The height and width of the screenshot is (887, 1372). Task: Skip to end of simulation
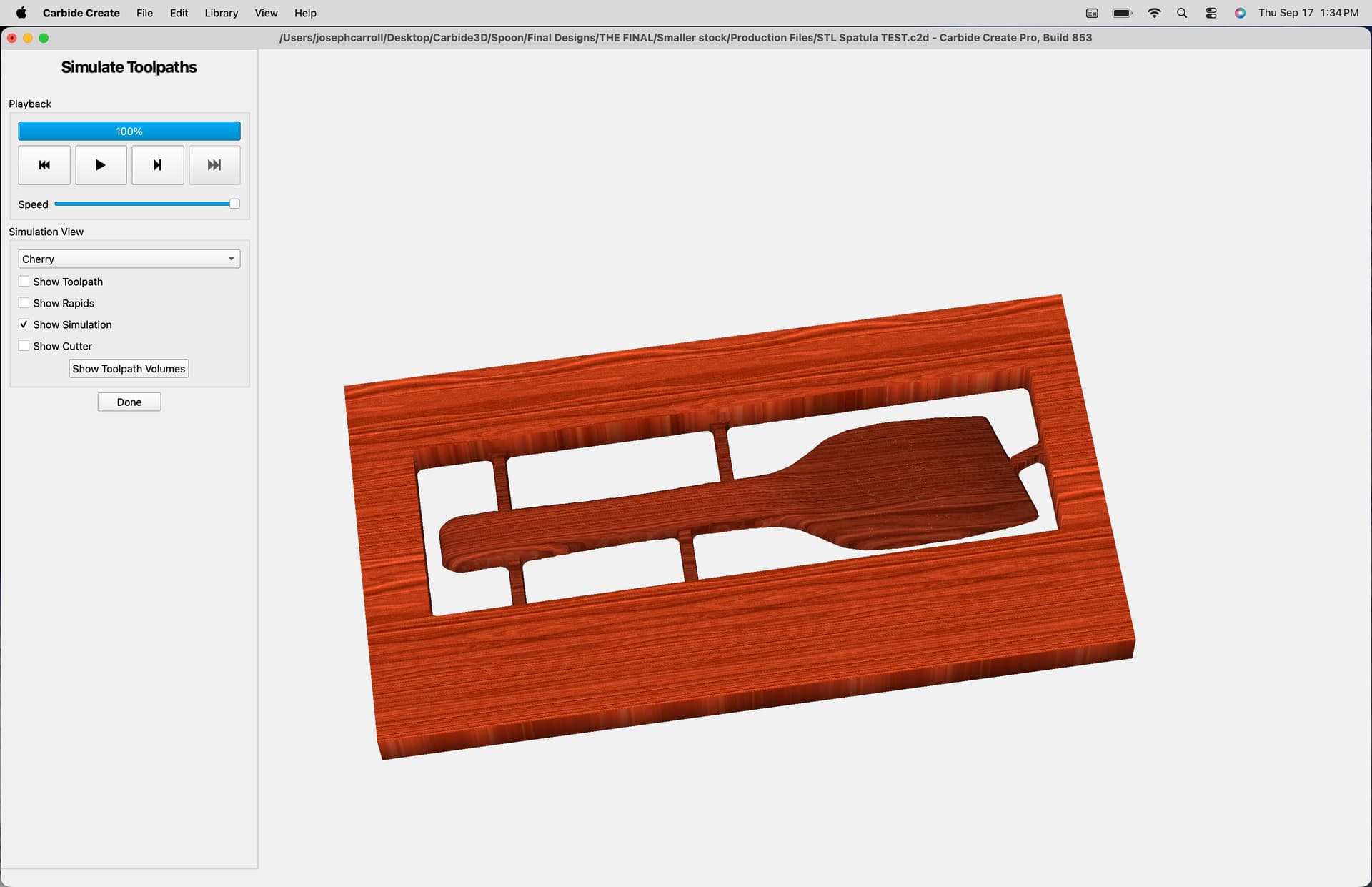pyautogui.click(x=214, y=165)
